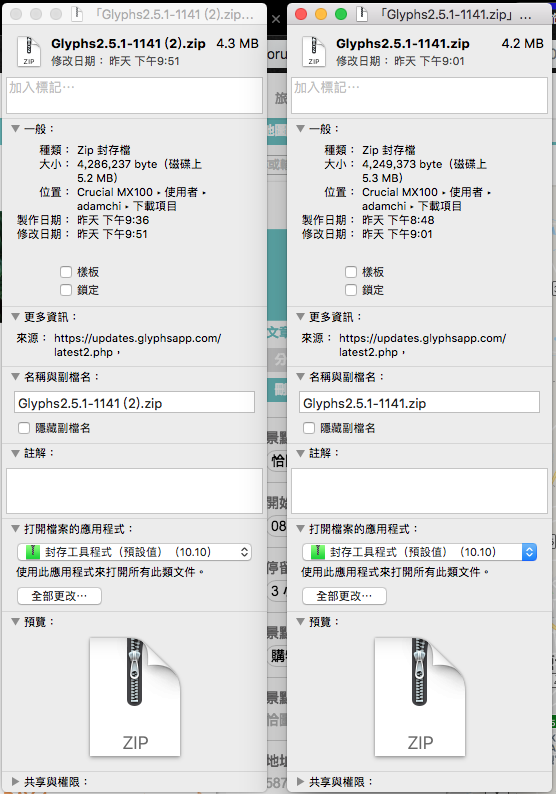Click title bar proxy icon of Glyphs2.5.1-1141.zip window
Image resolution: width=556 pixels, height=794 pixels.
click(362, 14)
